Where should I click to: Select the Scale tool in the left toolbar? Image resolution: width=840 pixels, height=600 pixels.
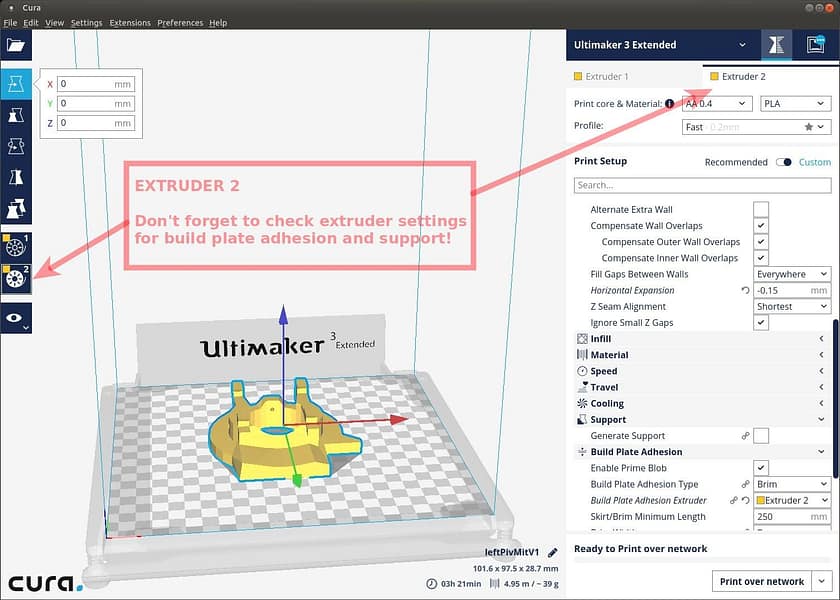point(14,115)
